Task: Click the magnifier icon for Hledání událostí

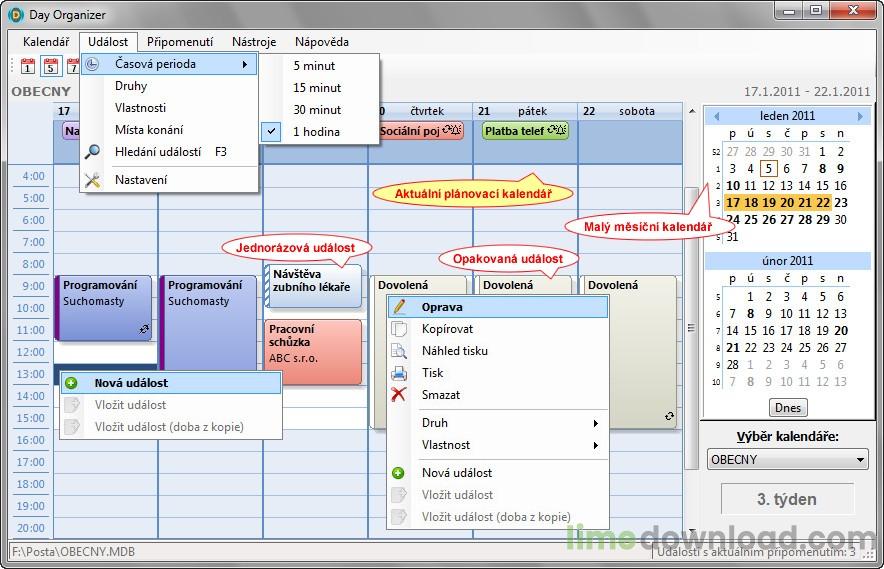Action: point(92,152)
